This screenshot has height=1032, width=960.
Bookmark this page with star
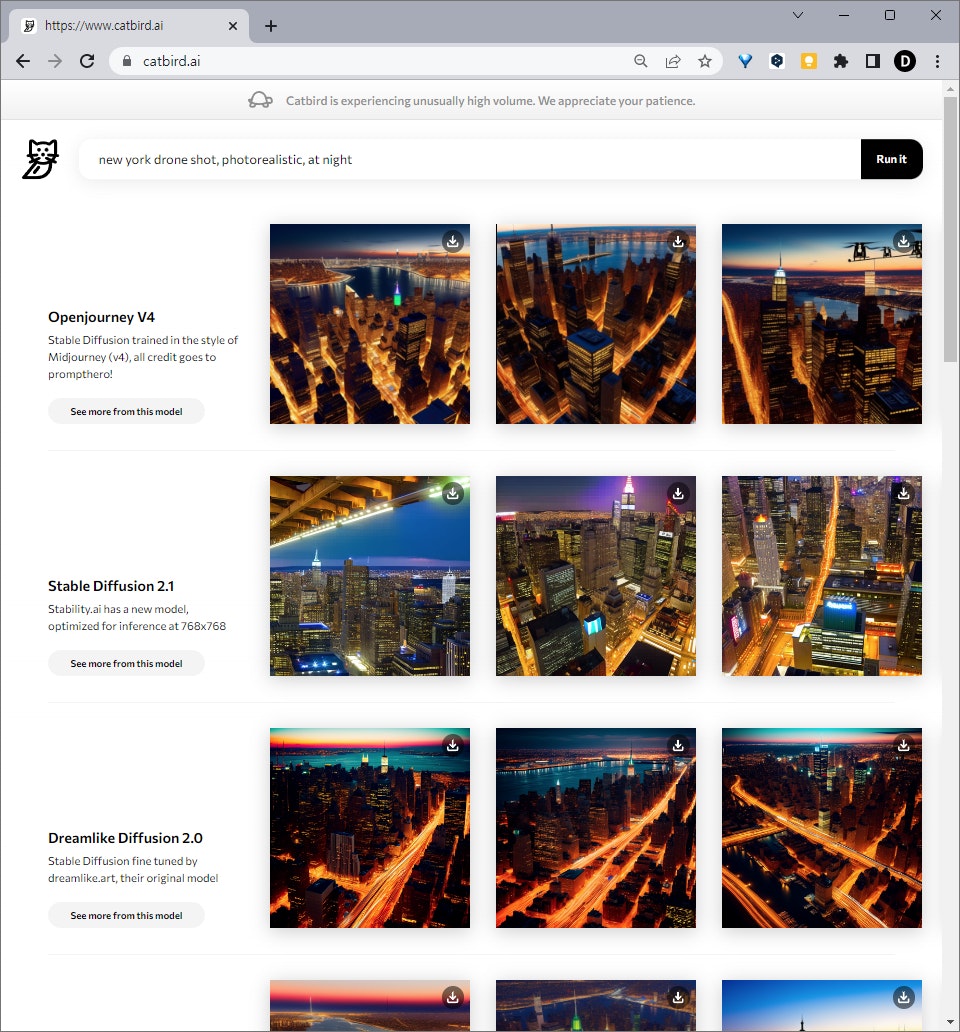(x=705, y=61)
